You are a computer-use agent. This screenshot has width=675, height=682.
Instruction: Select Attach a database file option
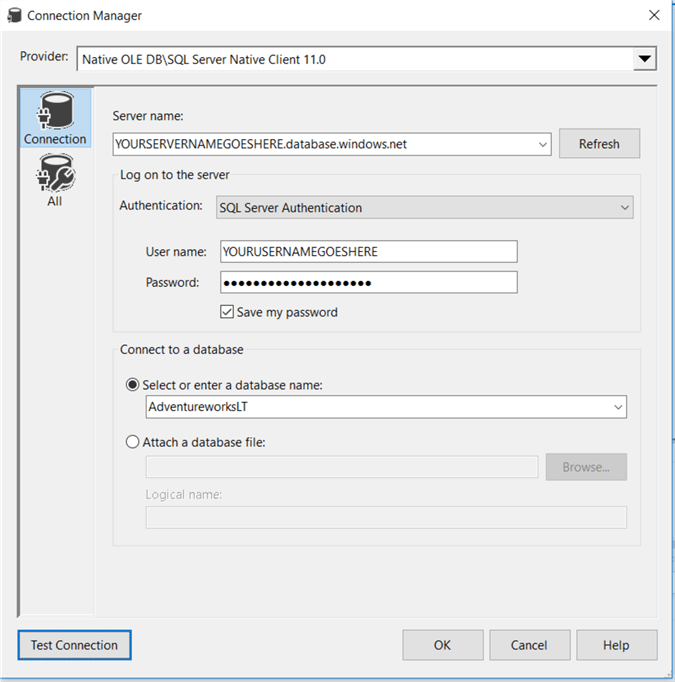coord(133,442)
